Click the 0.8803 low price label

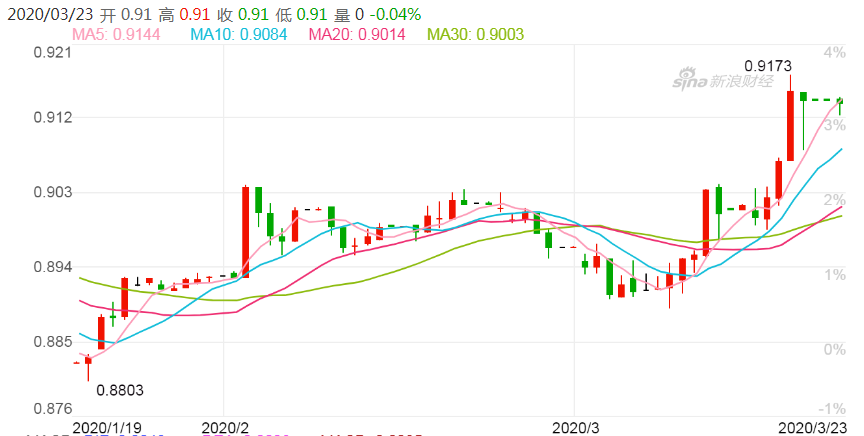point(120,390)
